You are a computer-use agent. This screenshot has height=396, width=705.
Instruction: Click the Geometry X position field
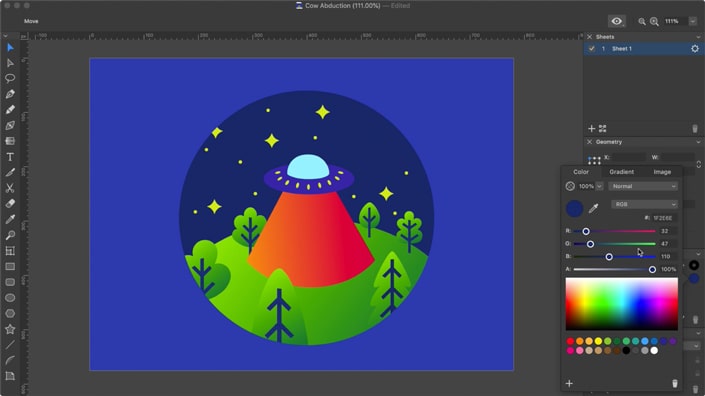pos(628,157)
